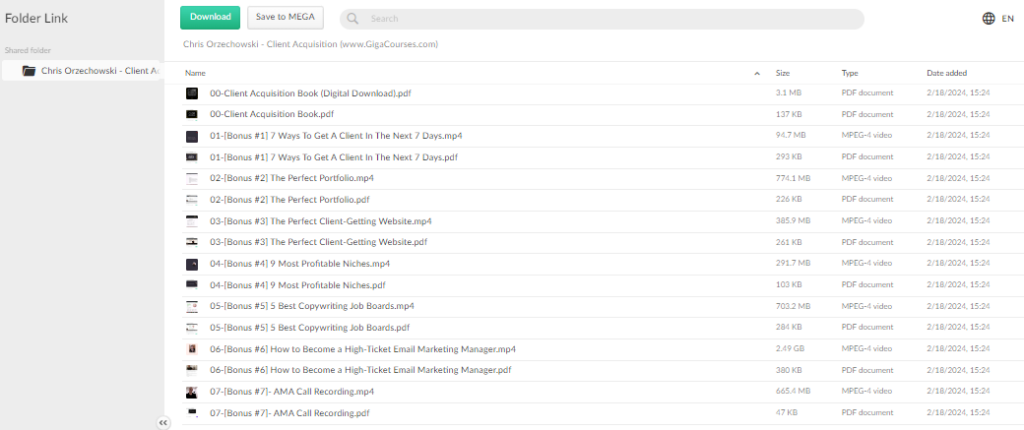Select 7 Ways To Get A Client mp4 file
This screenshot has width=1024, height=430.
coord(336,136)
